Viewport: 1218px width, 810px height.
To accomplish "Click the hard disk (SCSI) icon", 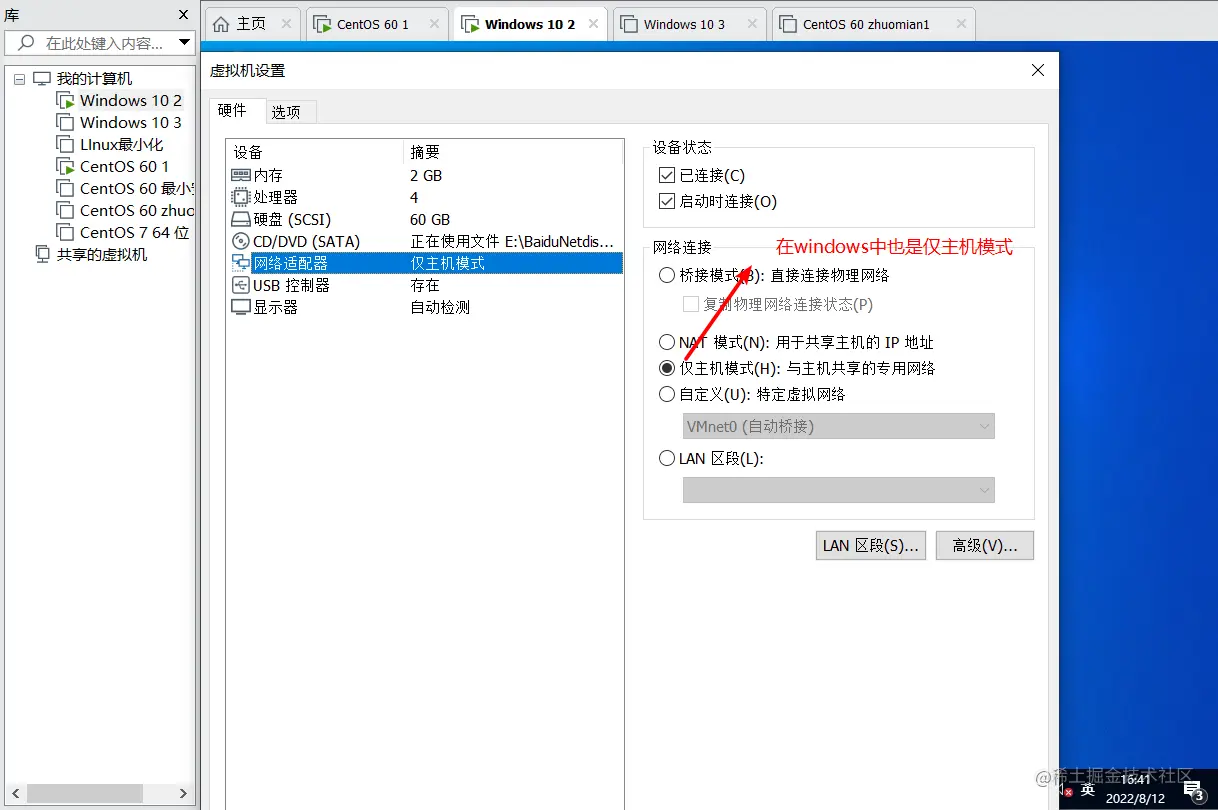I will (240, 219).
